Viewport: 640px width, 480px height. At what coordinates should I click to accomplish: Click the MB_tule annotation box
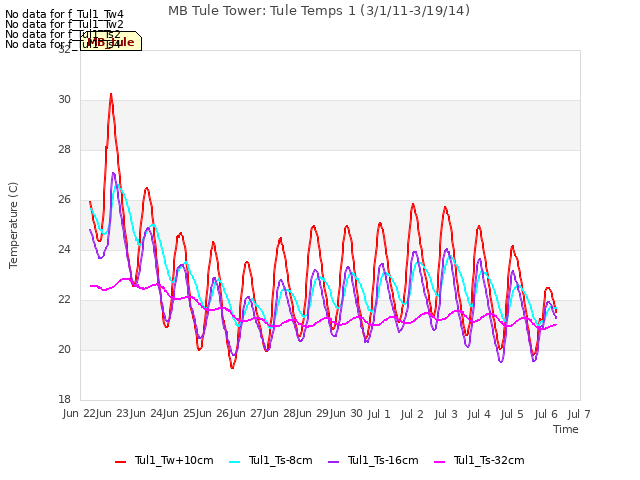coord(111,41)
